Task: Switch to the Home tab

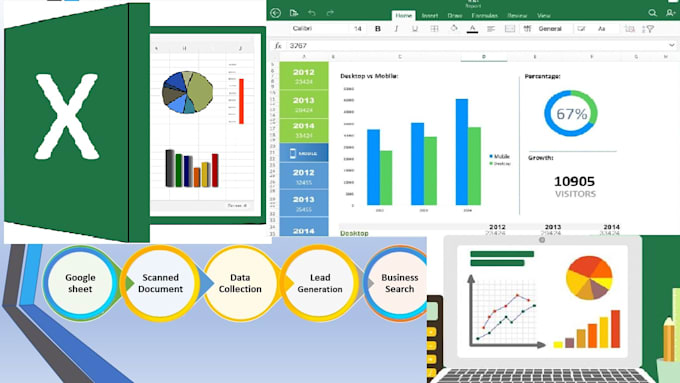Action: click(x=403, y=15)
